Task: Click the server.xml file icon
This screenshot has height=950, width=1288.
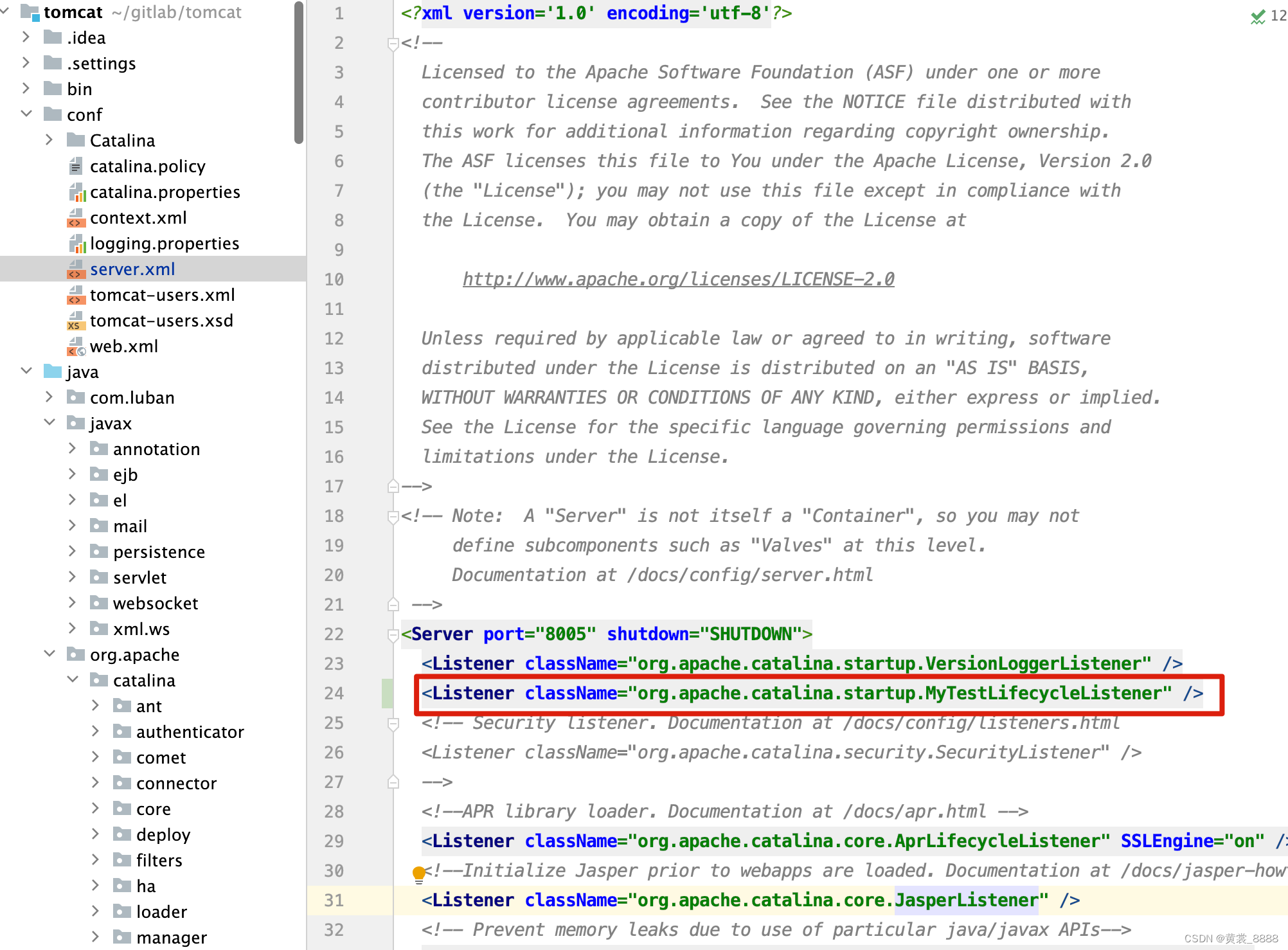Action: click(76, 269)
